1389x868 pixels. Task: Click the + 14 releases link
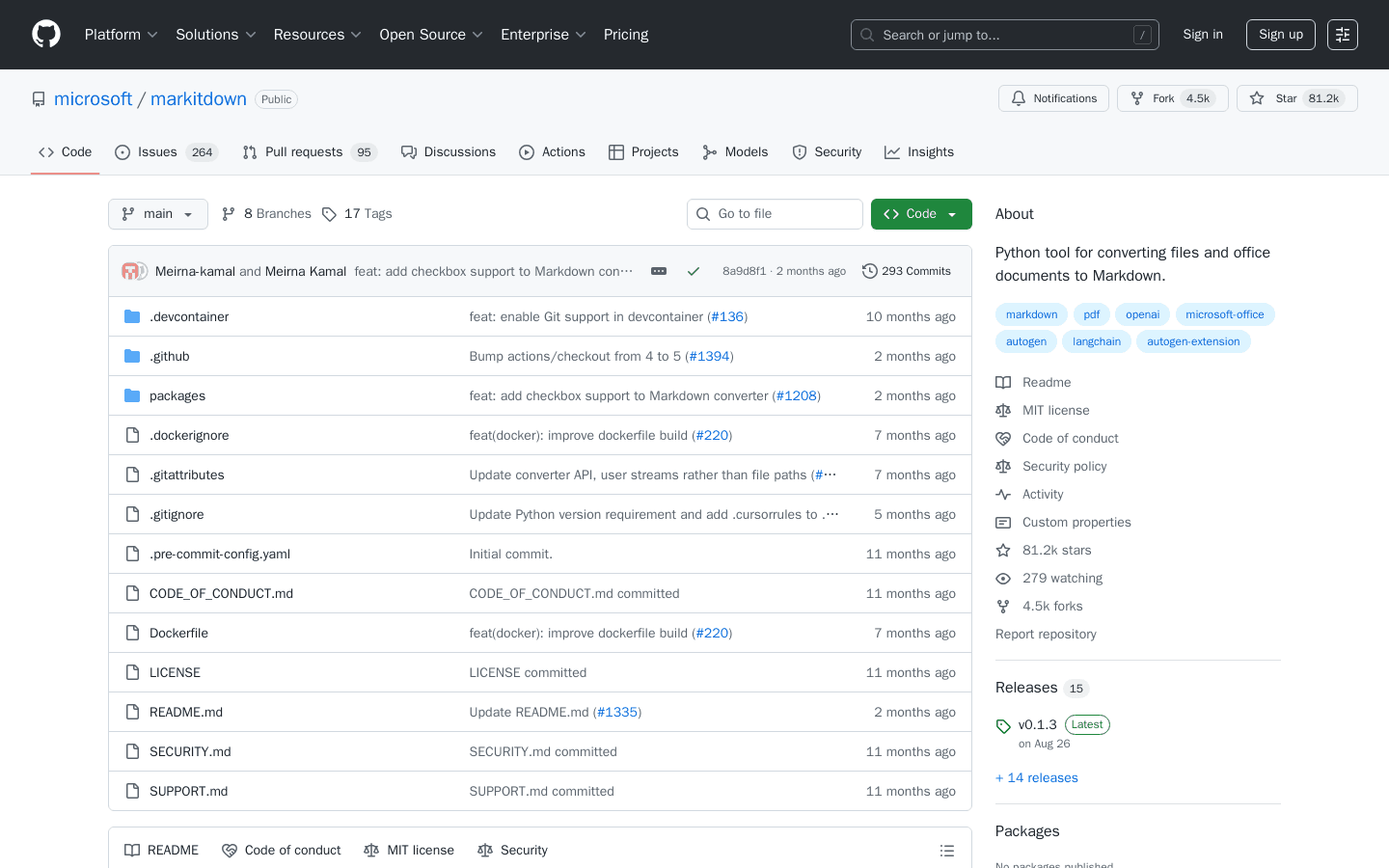[1036, 777]
